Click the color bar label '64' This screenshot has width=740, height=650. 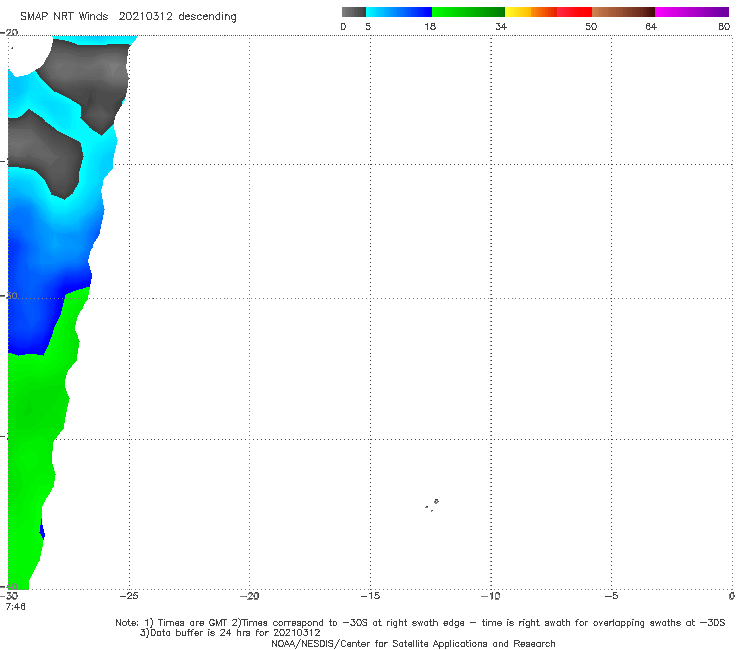[651, 26]
